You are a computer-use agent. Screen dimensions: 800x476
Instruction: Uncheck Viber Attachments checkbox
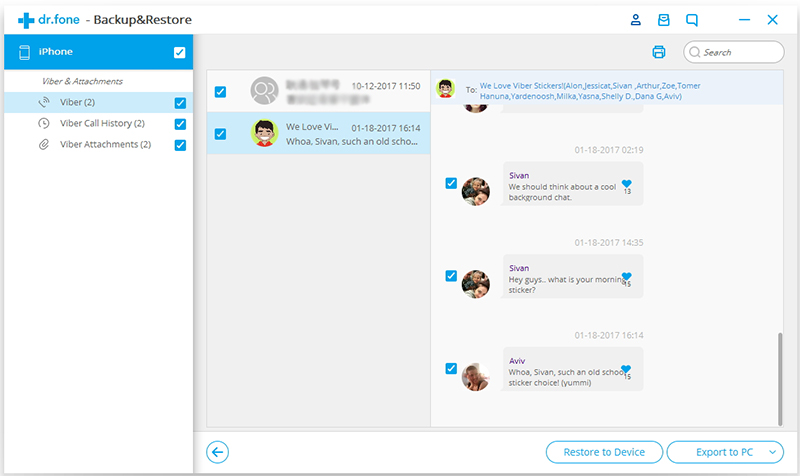coord(180,145)
